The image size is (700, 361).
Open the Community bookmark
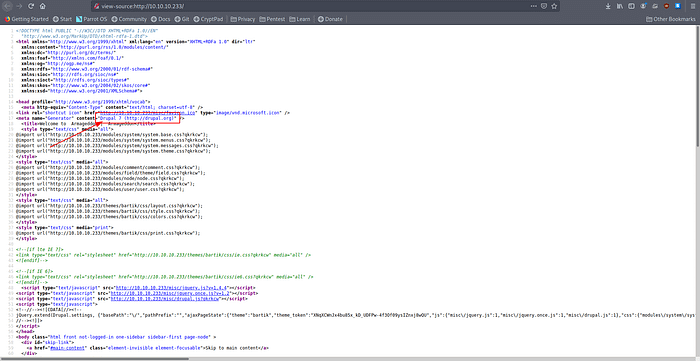pos(129,19)
